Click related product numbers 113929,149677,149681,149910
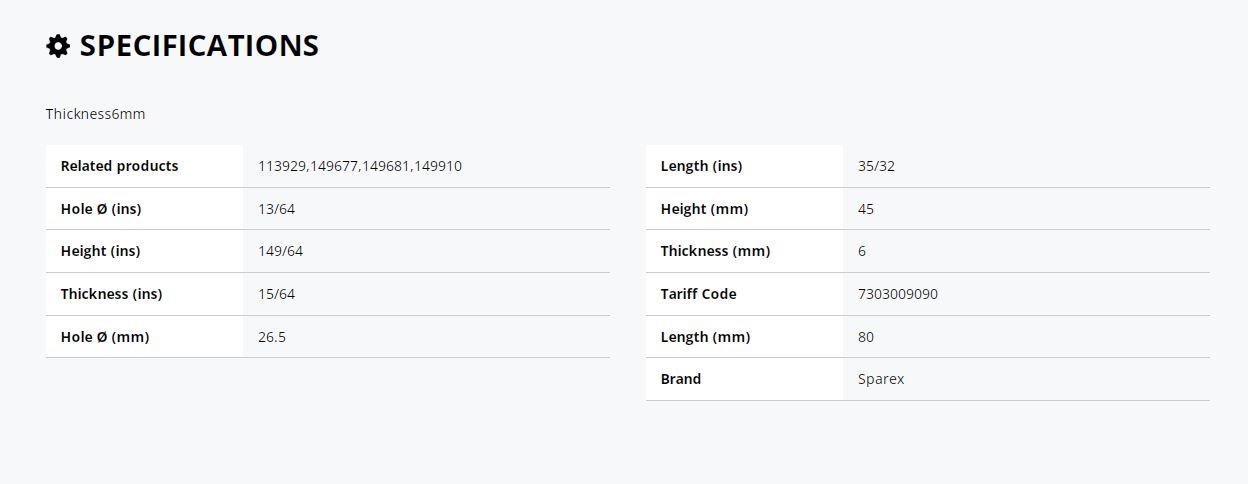This screenshot has height=484, width=1248. click(x=360, y=166)
